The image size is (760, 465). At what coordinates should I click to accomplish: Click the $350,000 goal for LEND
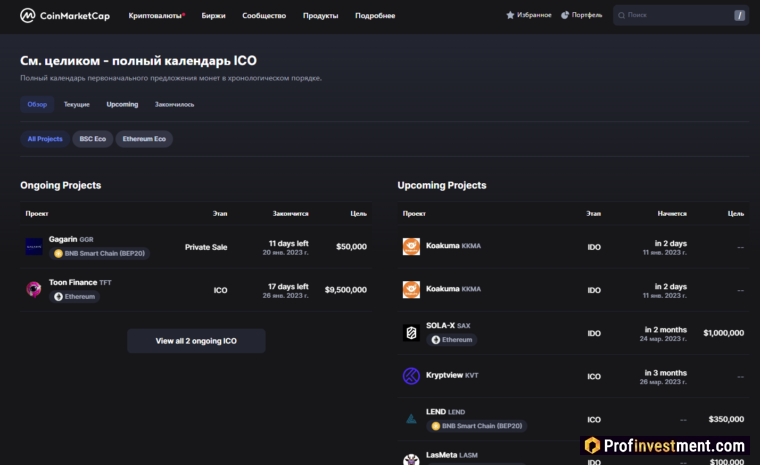pyautogui.click(x=726, y=419)
